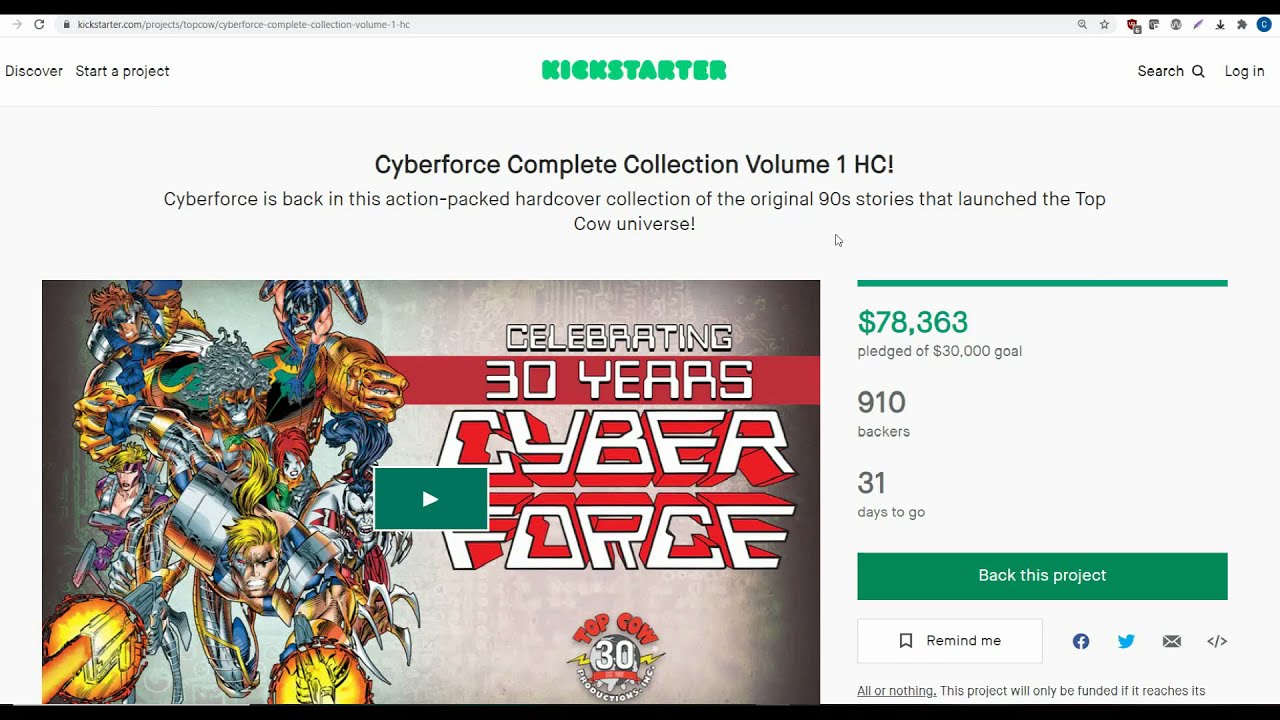Open the uBlock Origin extension icon

point(1133,25)
